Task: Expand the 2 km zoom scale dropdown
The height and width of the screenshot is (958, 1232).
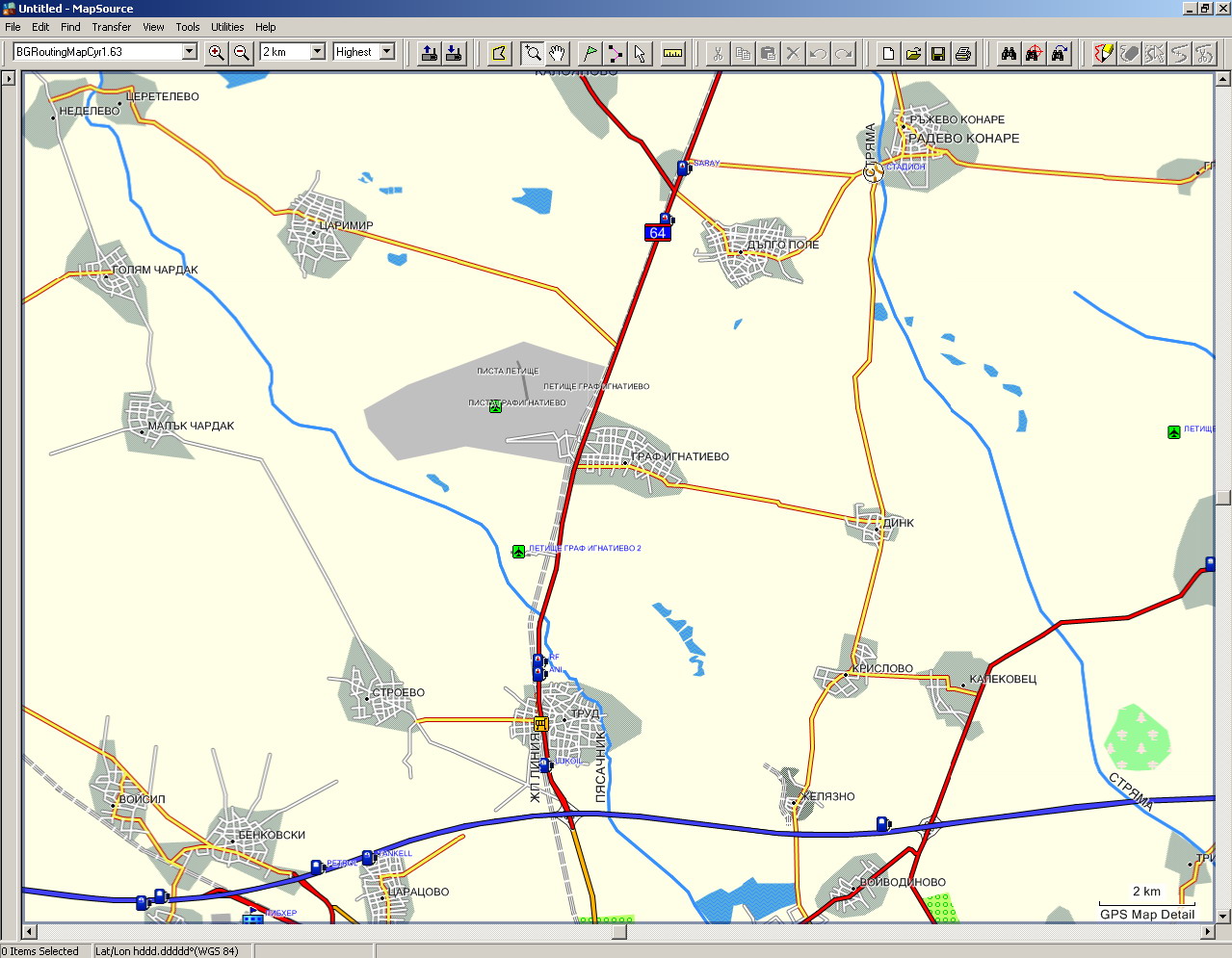Action: (318, 52)
